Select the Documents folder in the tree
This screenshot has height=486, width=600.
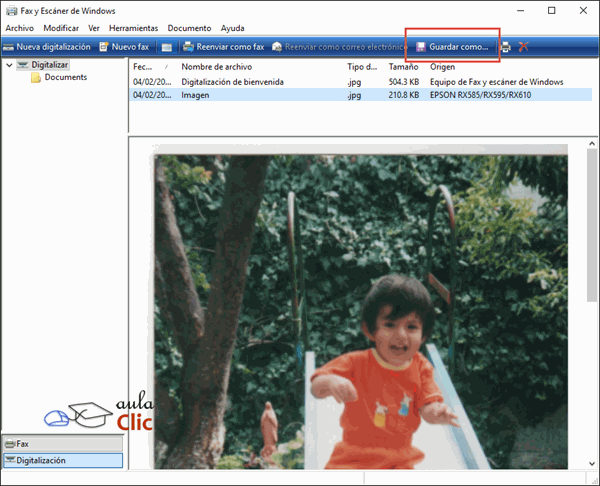point(65,78)
